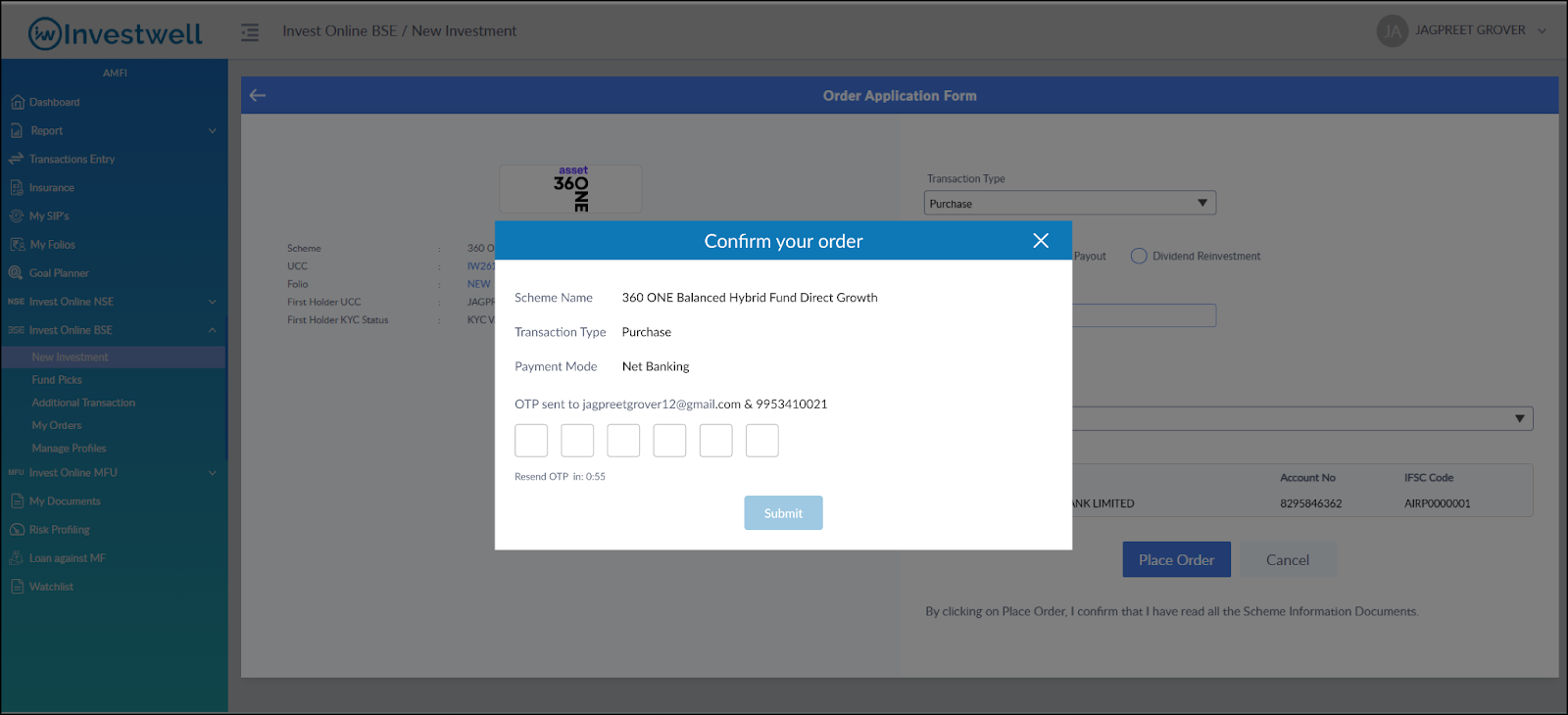Image resolution: width=1568 pixels, height=715 pixels.
Task: Click the first OTP digit box
Action: pos(531,441)
